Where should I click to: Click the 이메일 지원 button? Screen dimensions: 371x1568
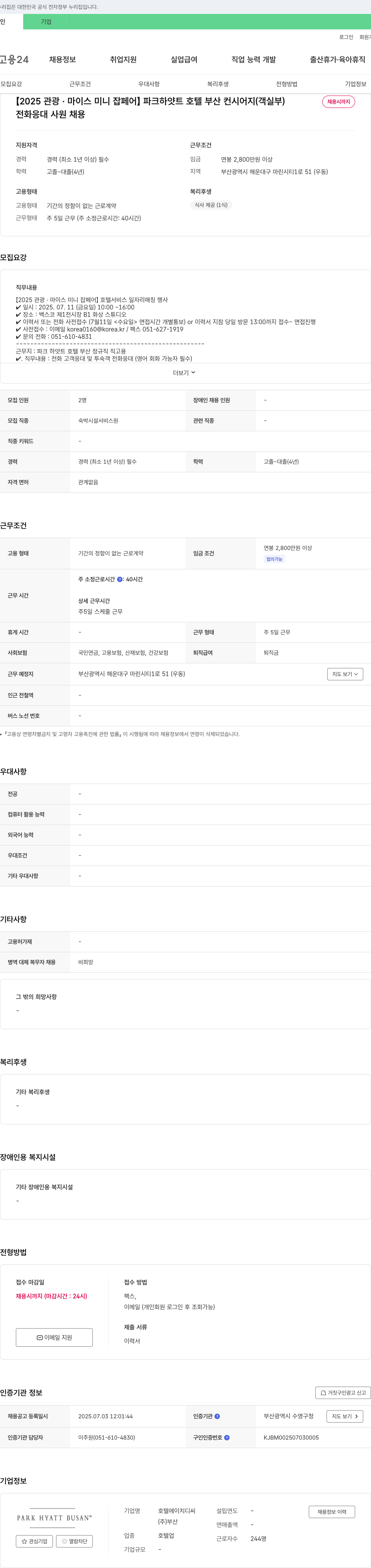pos(54,1337)
